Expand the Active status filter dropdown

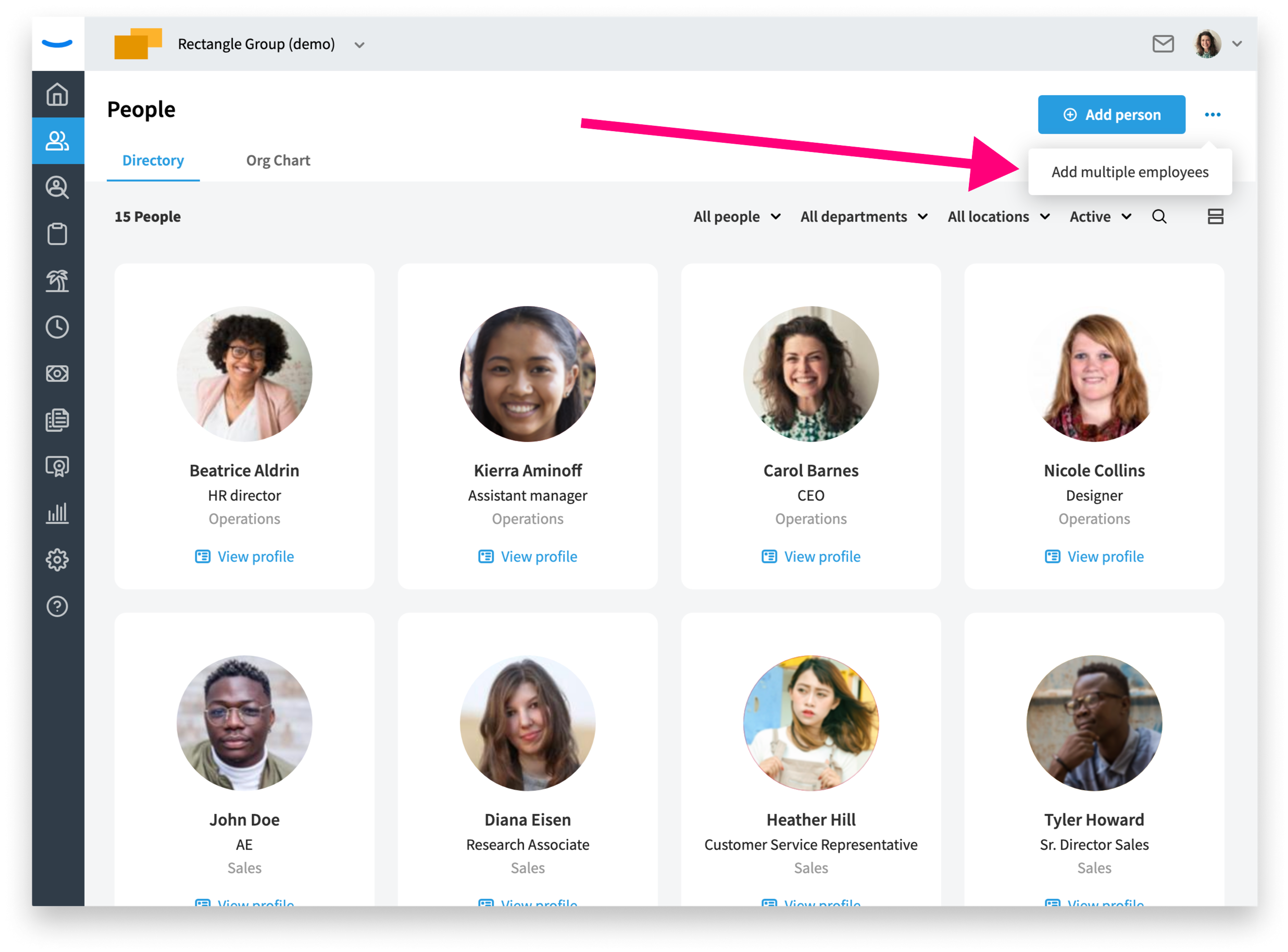tap(1101, 217)
